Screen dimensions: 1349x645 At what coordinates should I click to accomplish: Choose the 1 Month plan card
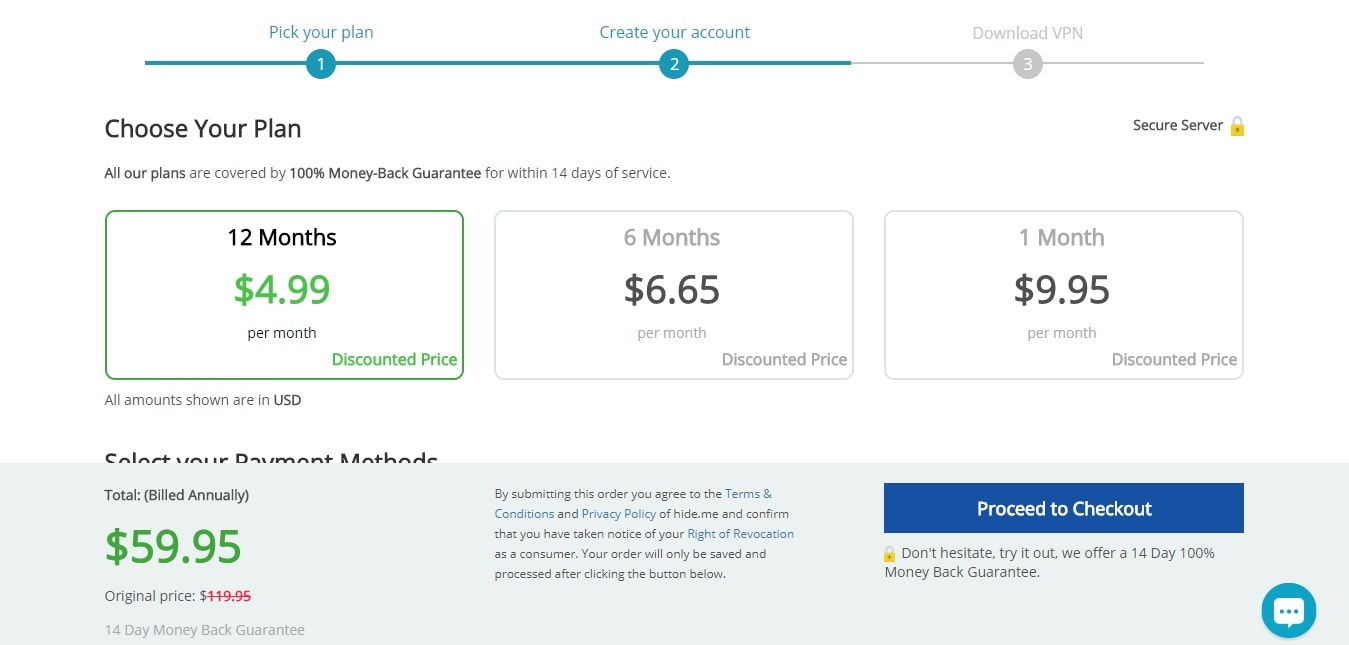[x=1064, y=295]
